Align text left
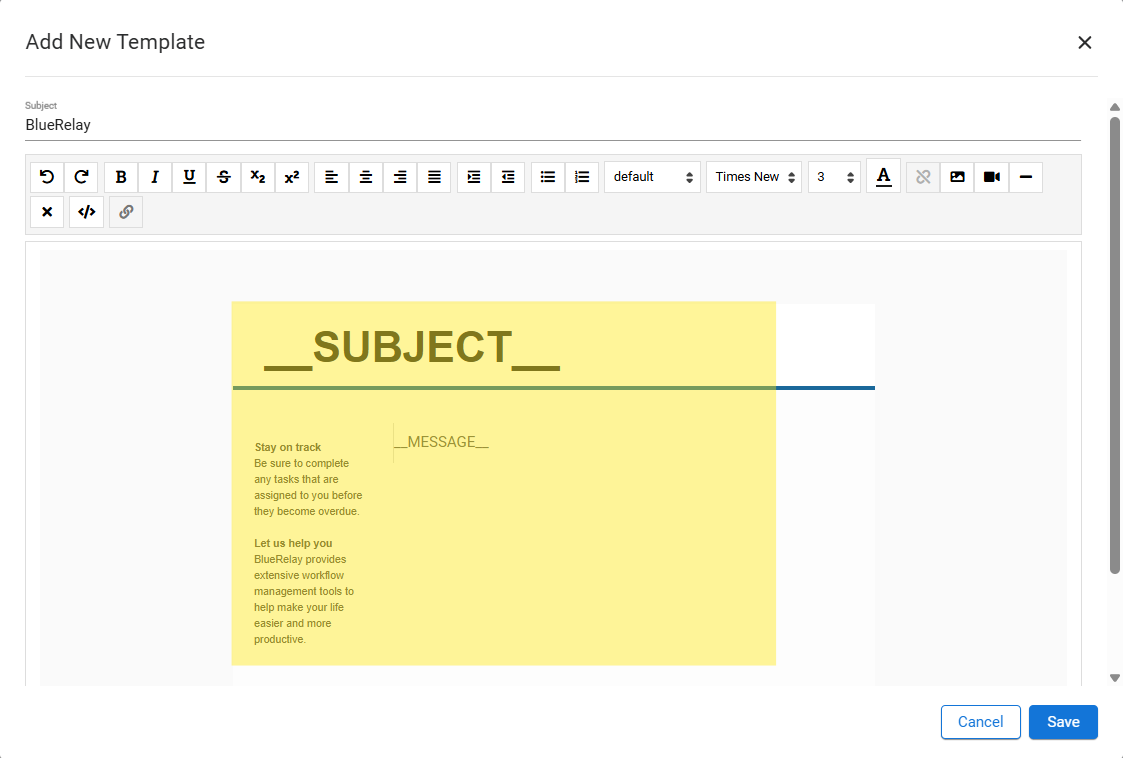 [332, 177]
